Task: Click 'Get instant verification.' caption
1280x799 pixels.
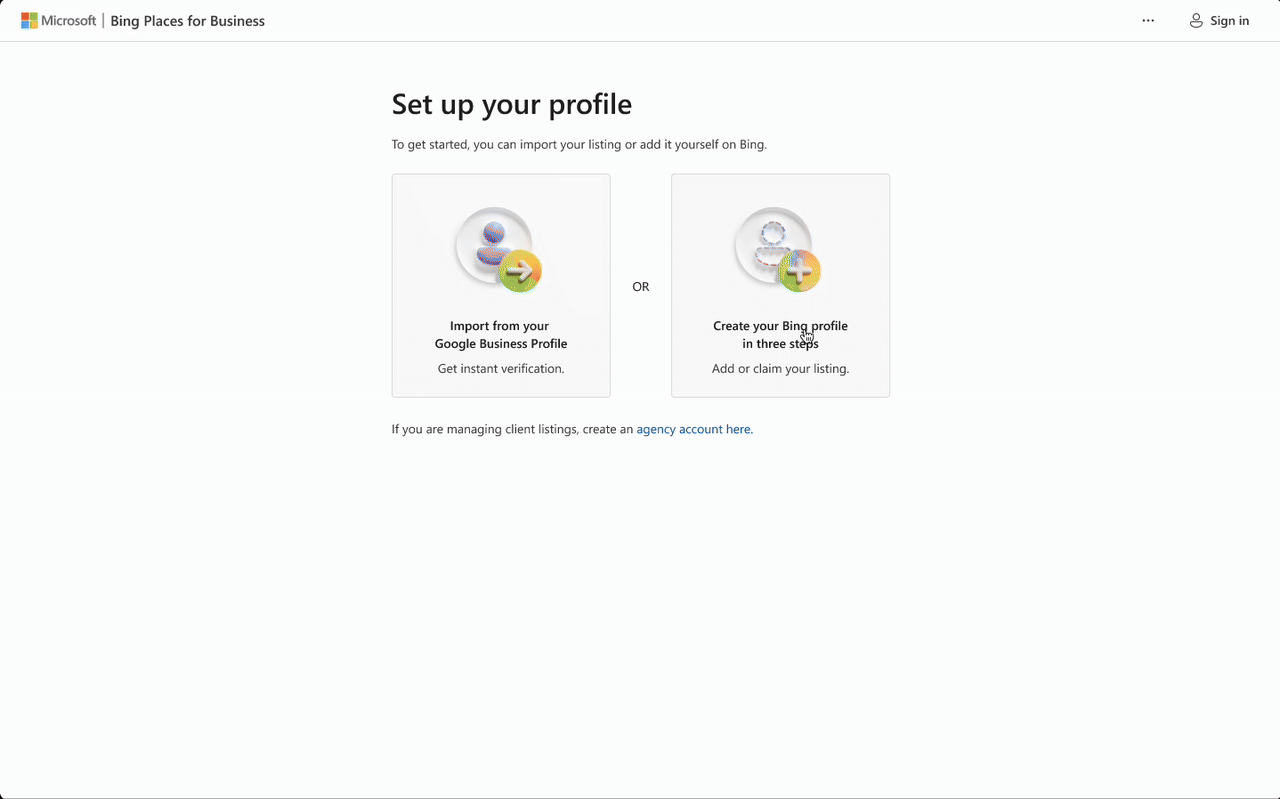Action: (500, 369)
